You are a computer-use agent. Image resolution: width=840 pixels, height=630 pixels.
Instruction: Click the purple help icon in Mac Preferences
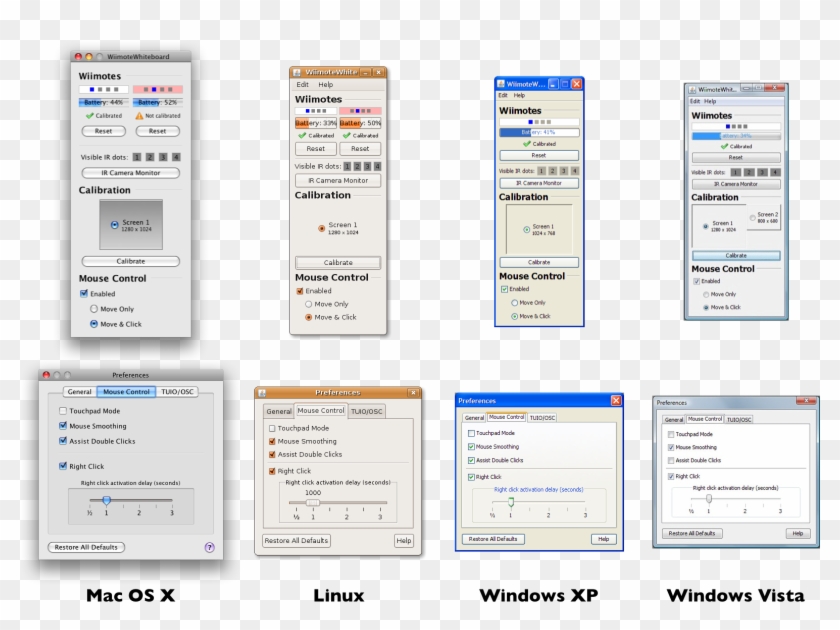tap(209, 547)
